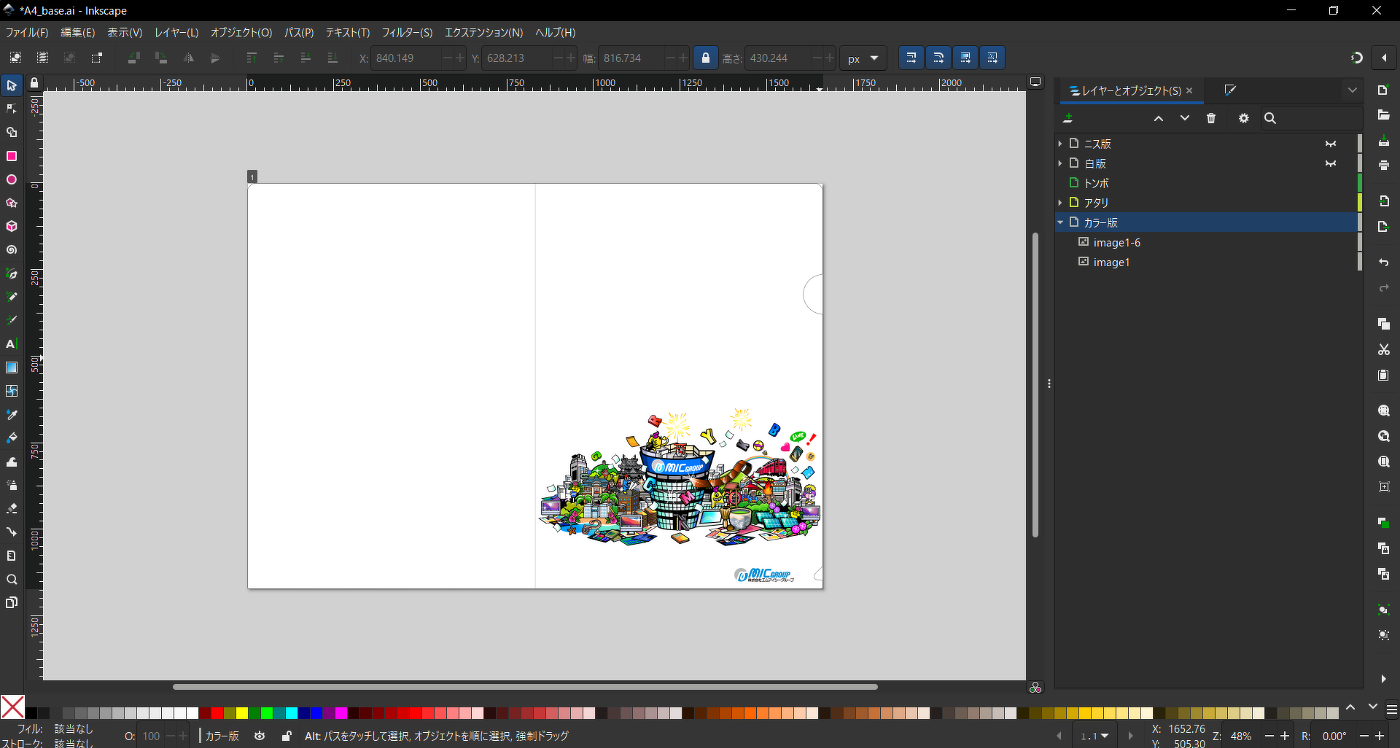Viewport: 1400px width, 748px height.
Task: Open the パス(P) menu
Action: pos(298,33)
